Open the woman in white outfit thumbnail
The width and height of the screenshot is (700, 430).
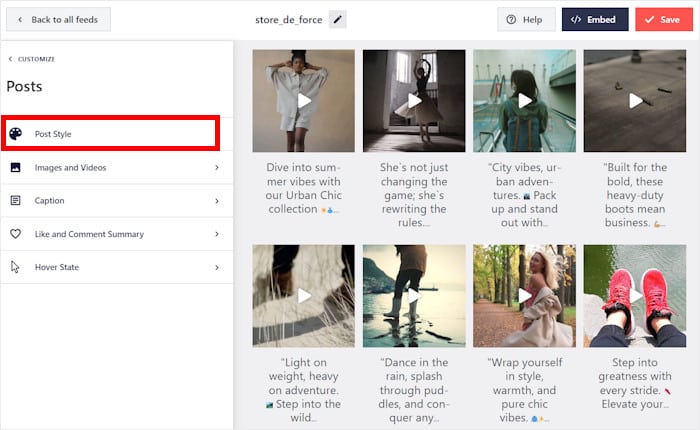point(304,101)
